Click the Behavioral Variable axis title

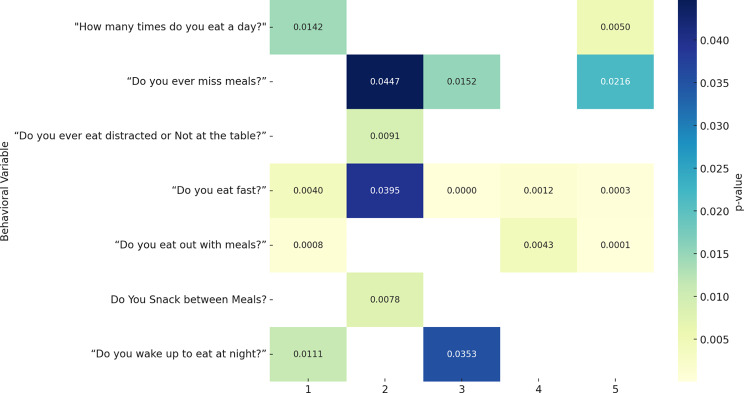(5, 191)
